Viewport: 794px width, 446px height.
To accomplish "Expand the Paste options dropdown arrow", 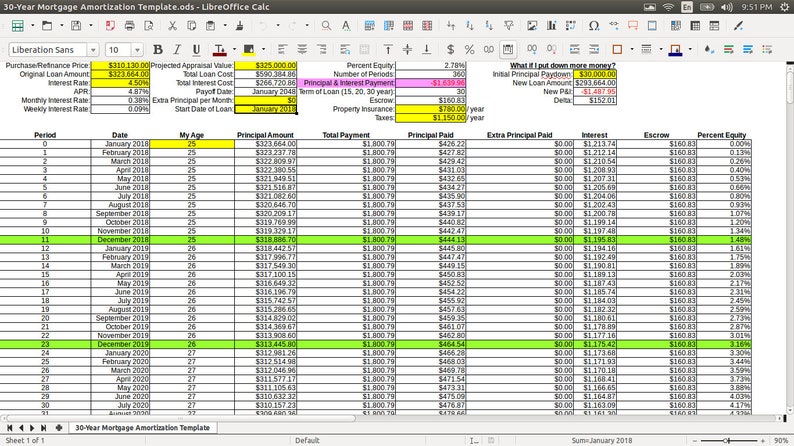I will tap(225, 26).
